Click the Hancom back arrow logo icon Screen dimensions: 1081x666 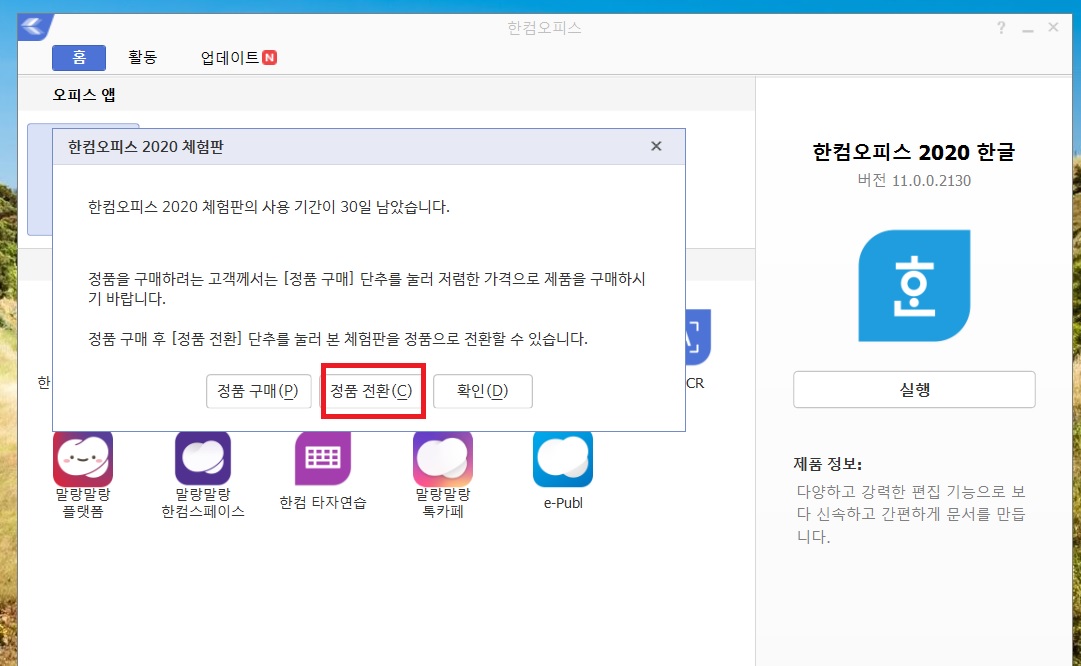(x=34, y=28)
